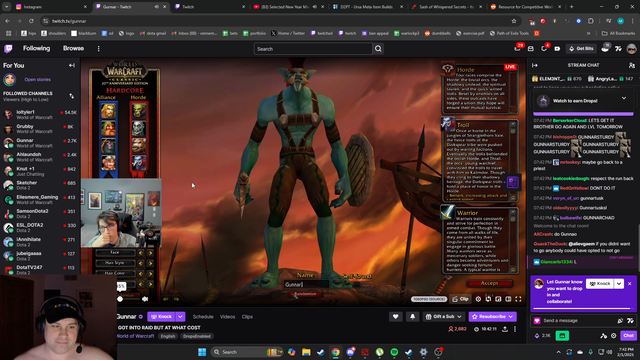640x360 pixels.
Task: Open loltyler1 channel in sidebar
Action: pos(40,114)
